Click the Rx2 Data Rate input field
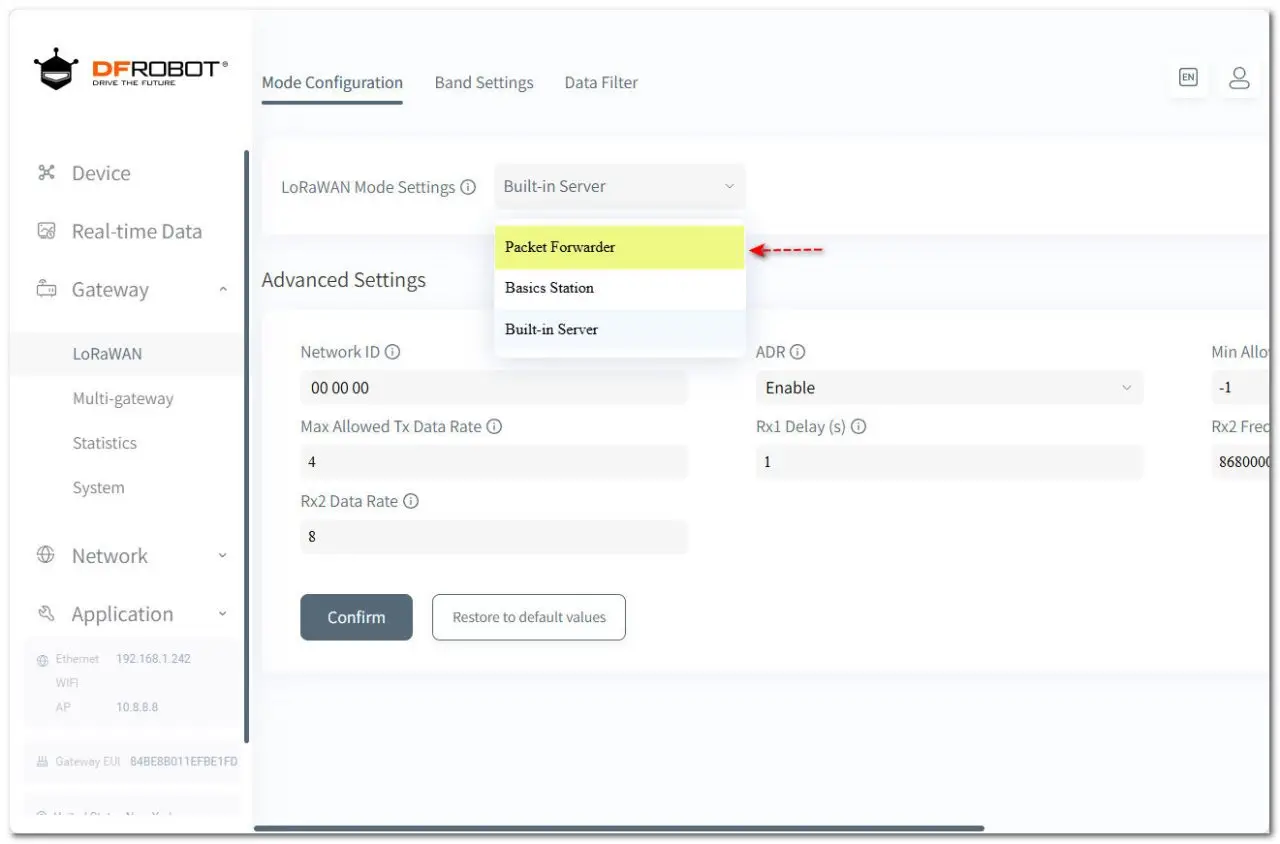Screen dimensions: 1280x844 point(494,536)
